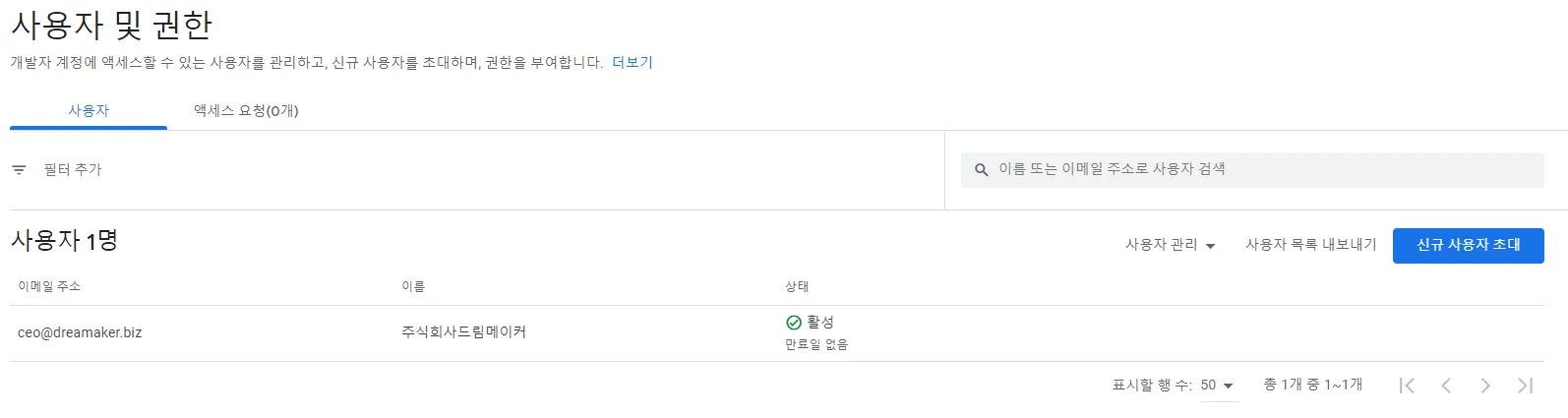Screen dimensions: 1568x418
Task: Go to next page arrow
Action: coord(1485,386)
